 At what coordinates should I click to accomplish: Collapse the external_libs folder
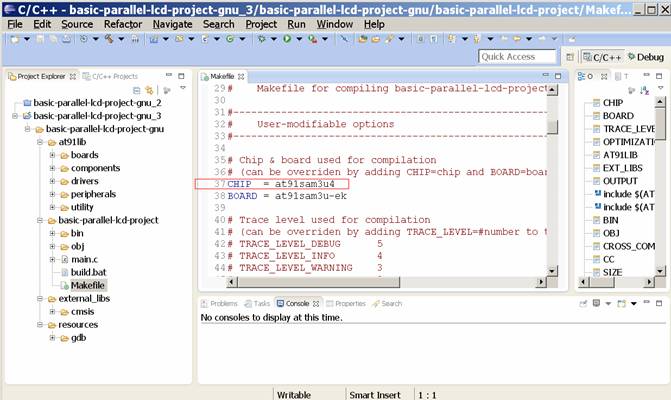(40, 299)
